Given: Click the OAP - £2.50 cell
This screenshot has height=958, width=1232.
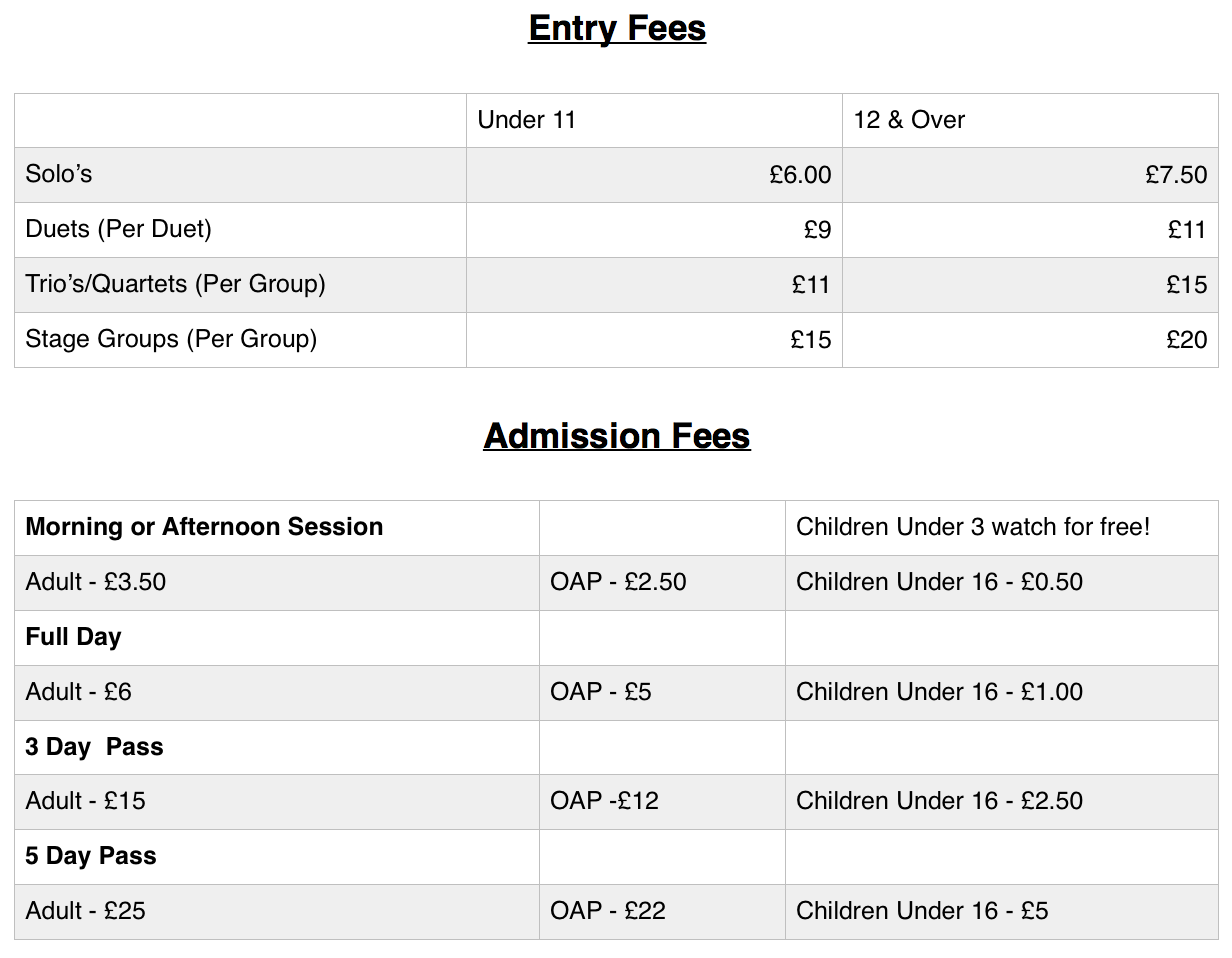Looking at the screenshot, I should pos(662,583).
